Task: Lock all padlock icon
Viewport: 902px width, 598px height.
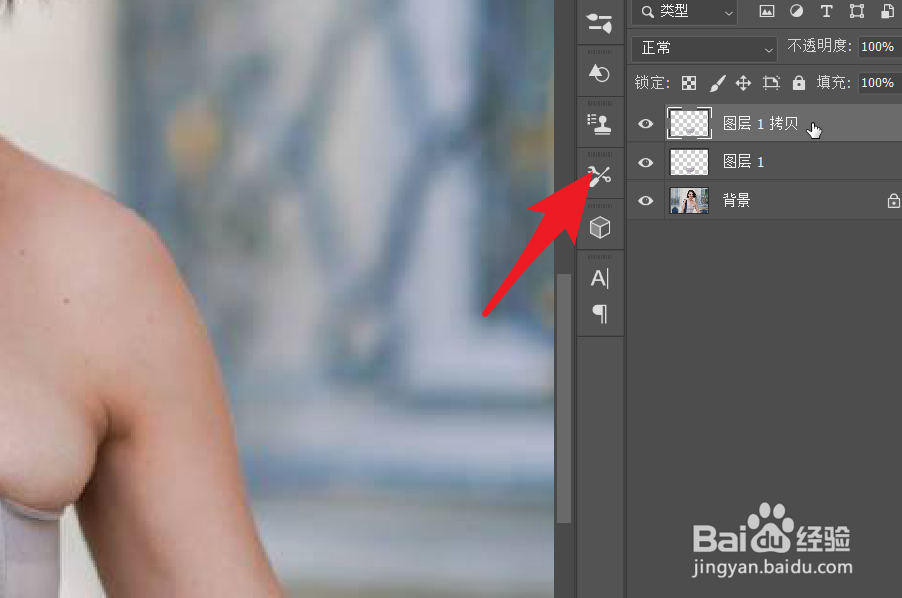Action: [x=798, y=83]
